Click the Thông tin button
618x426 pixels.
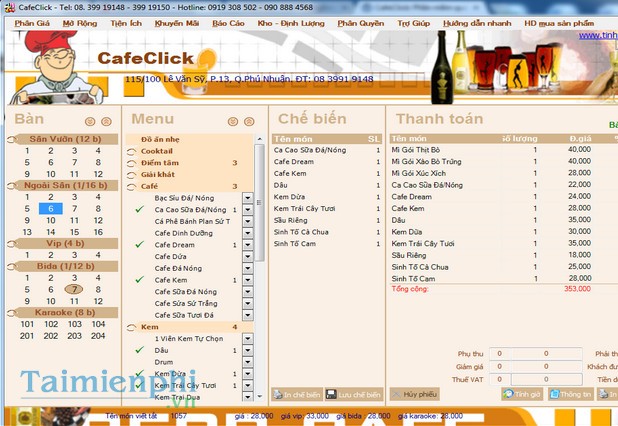click(x=571, y=394)
